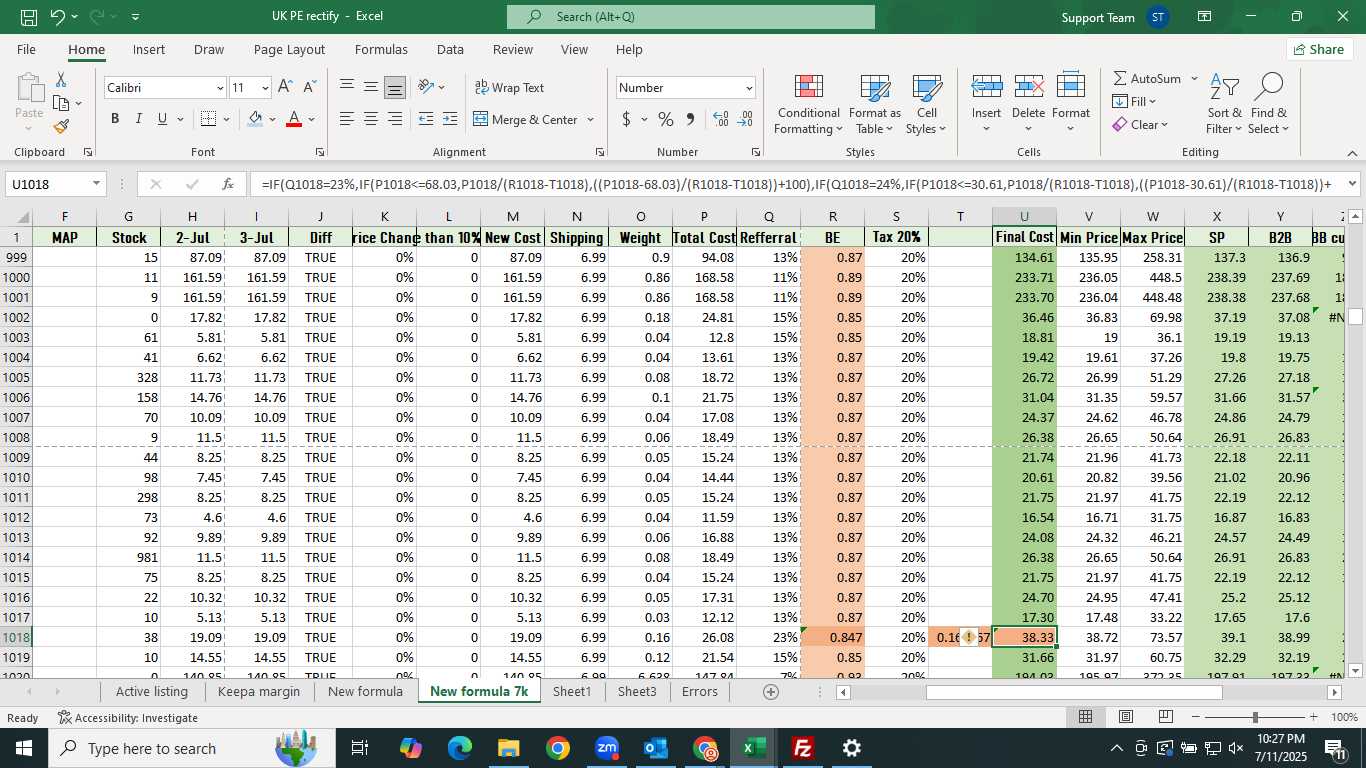The height and width of the screenshot is (768, 1366).
Task: Toggle Bold formatting
Action: (115, 119)
